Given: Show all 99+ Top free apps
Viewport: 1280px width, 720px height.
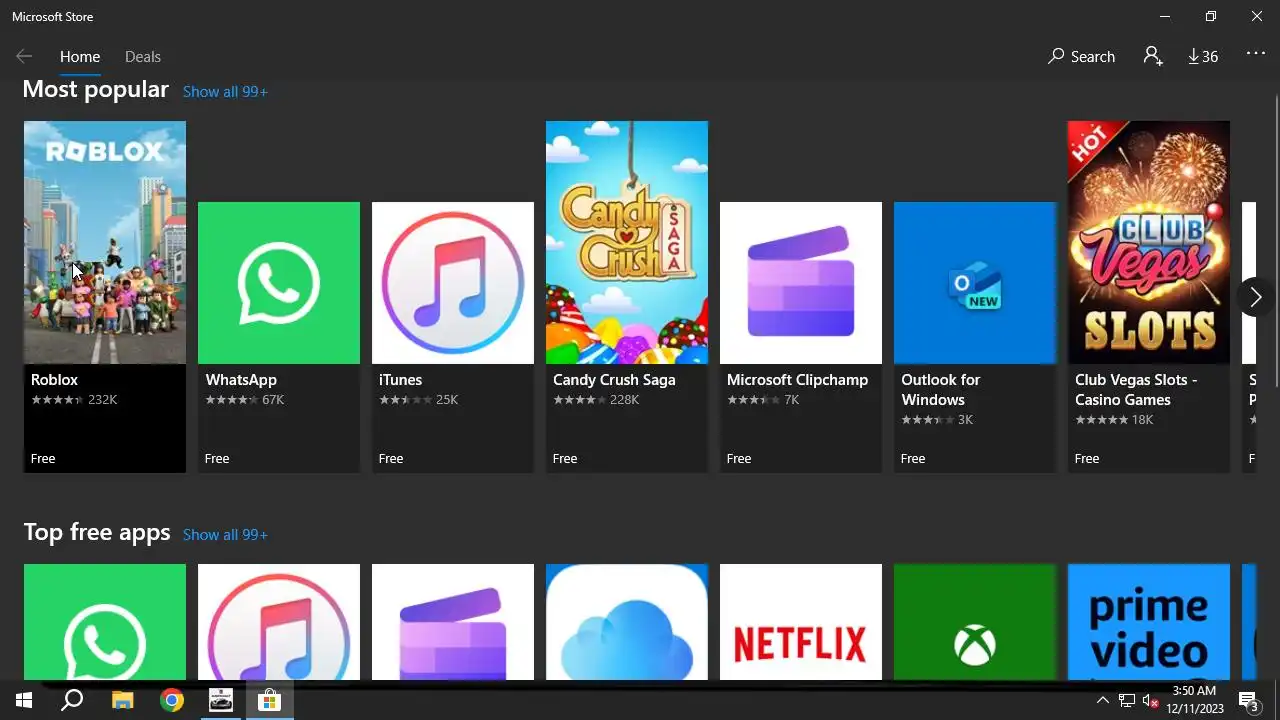Looking at the screenshot, I should coord(225,535).
